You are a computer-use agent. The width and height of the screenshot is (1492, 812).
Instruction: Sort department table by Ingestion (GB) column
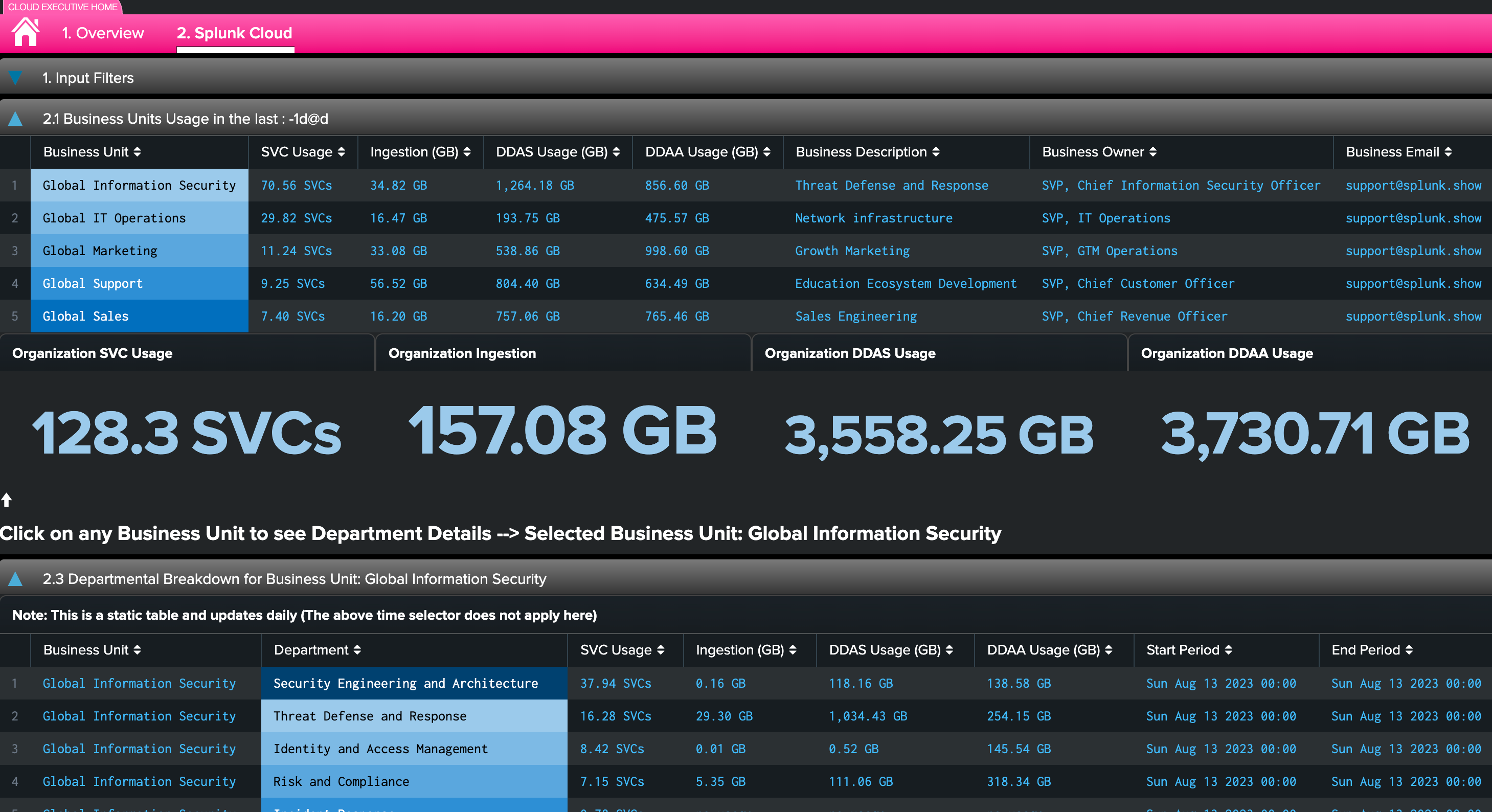746,650
